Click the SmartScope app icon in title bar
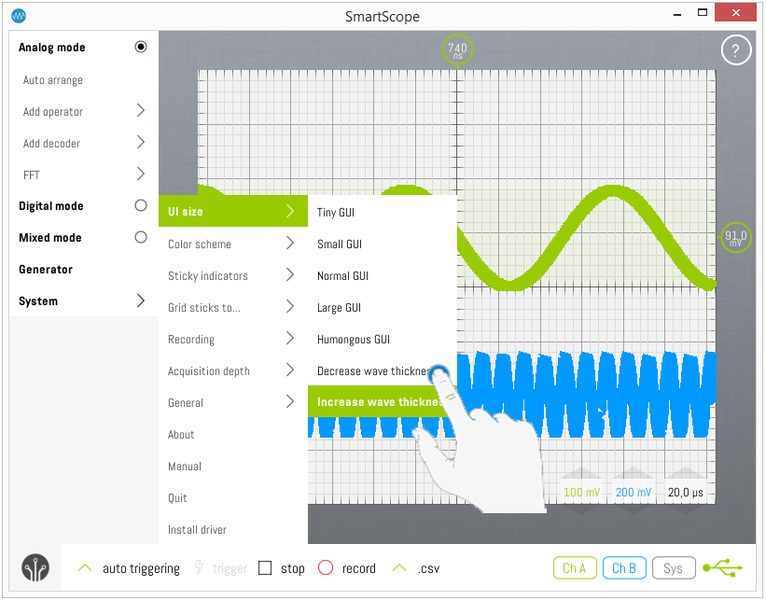Image resolution: width=766 pixels, height=600 pixels. click(x=18, y=16)
